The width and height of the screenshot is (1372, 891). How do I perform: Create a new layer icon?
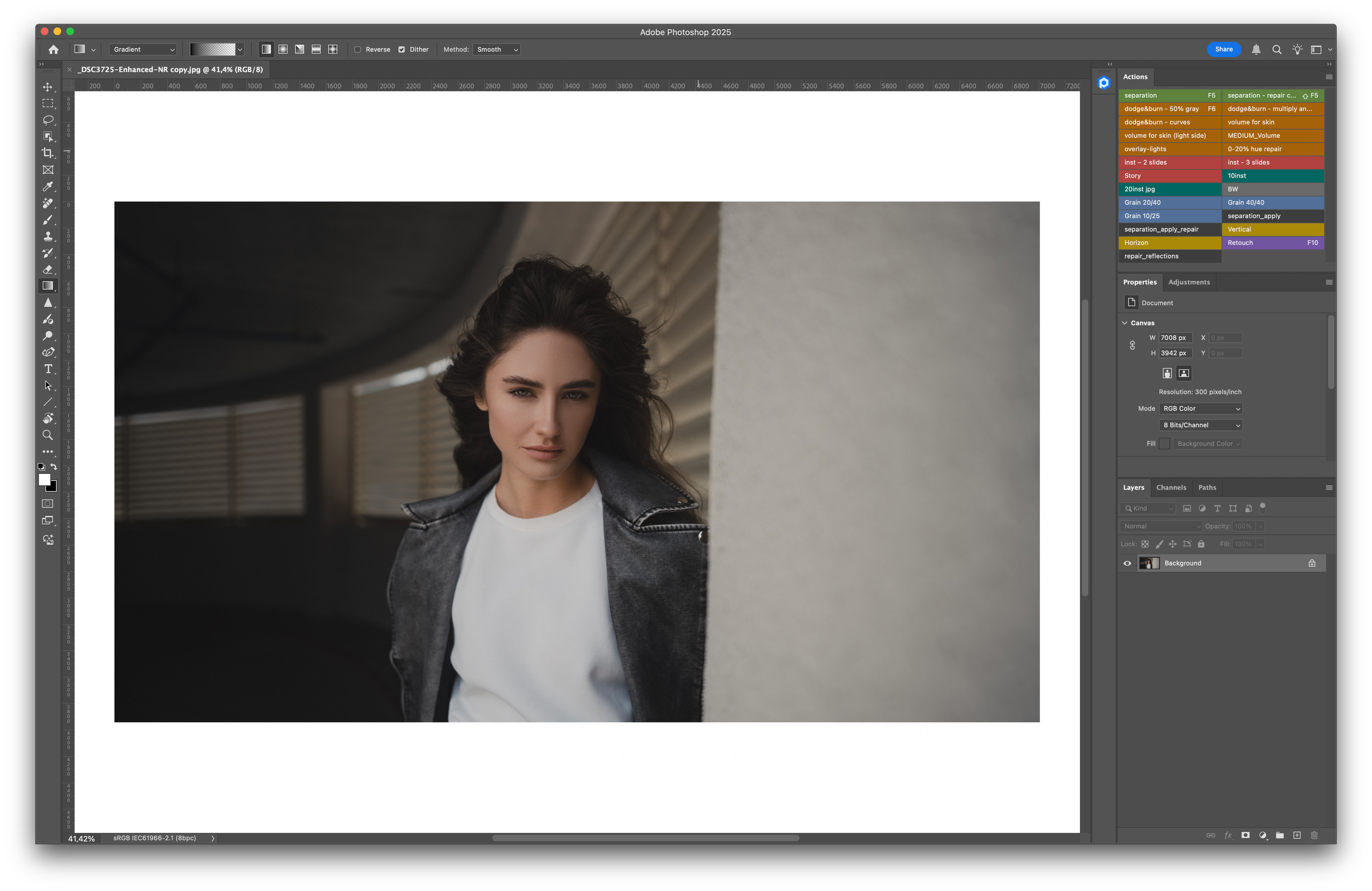1296,835
